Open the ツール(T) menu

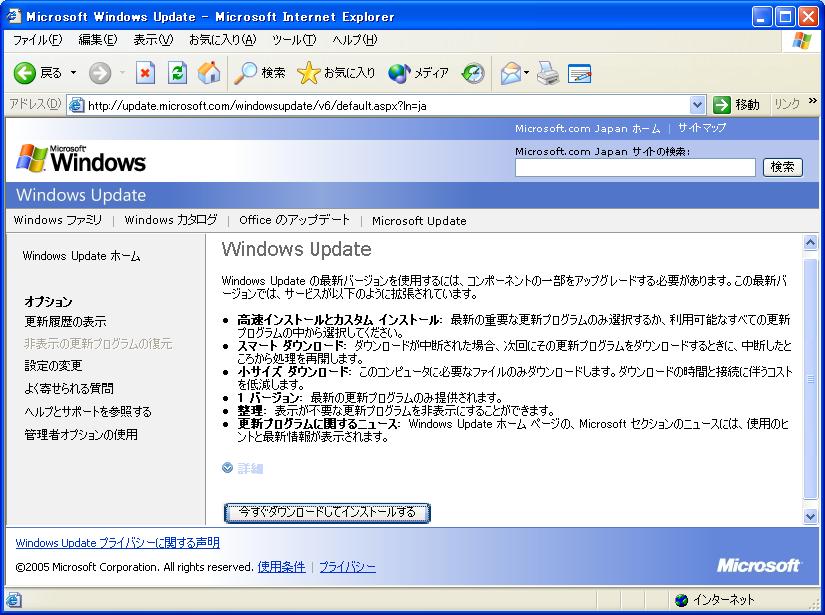coord(294,40)
